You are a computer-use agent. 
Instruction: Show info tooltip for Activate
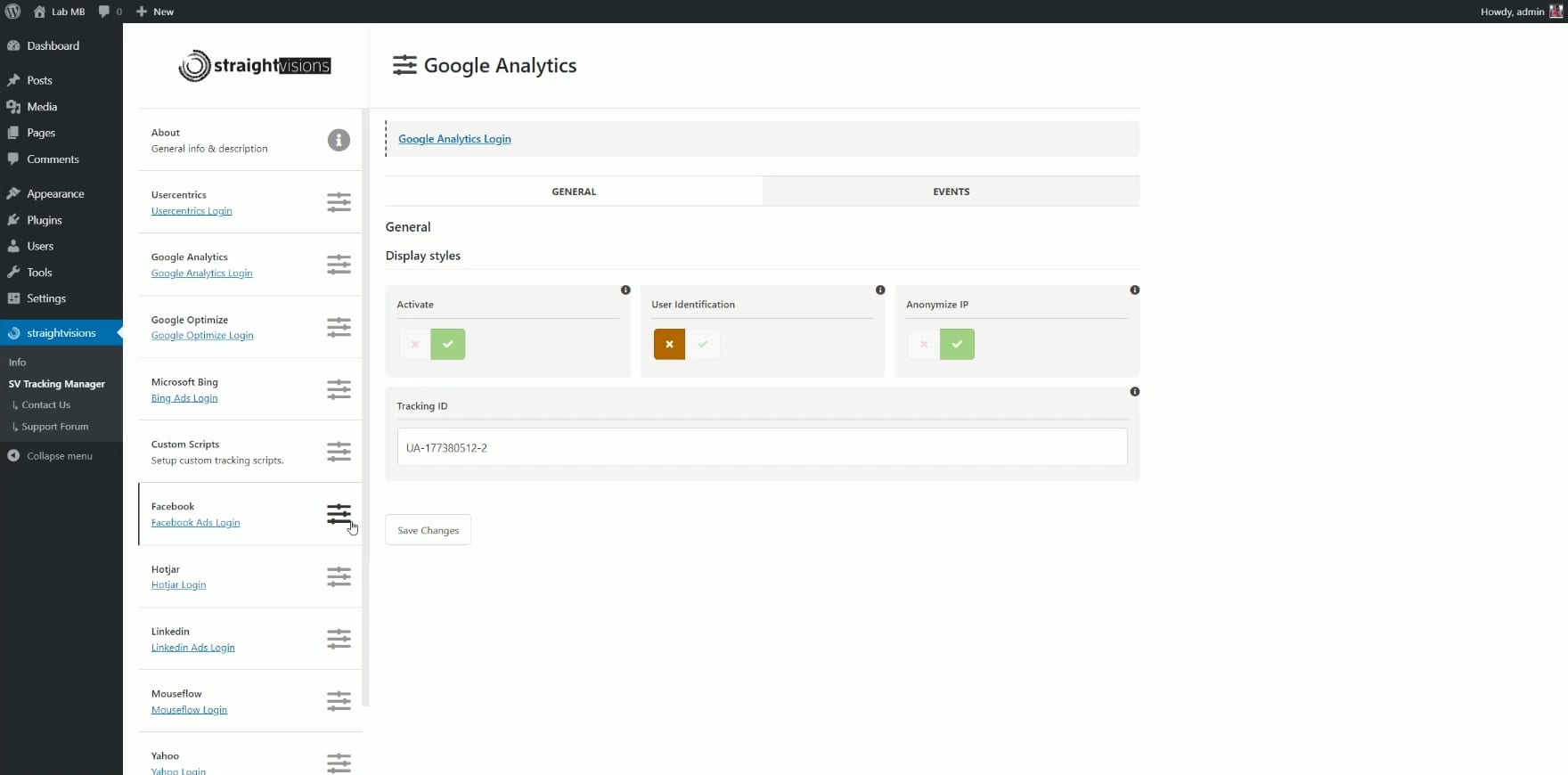(625, 290)
